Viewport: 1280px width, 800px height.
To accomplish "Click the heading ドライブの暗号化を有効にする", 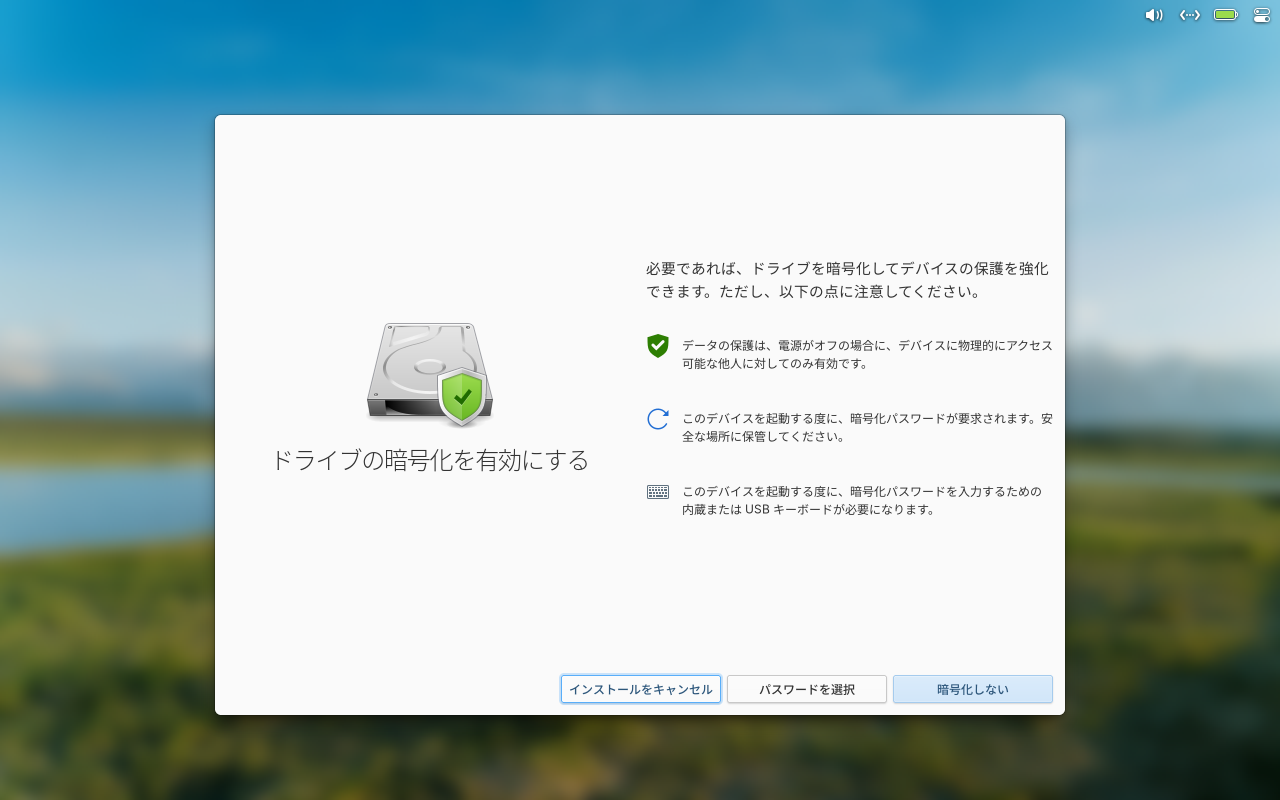I will [x=430, y=460].
